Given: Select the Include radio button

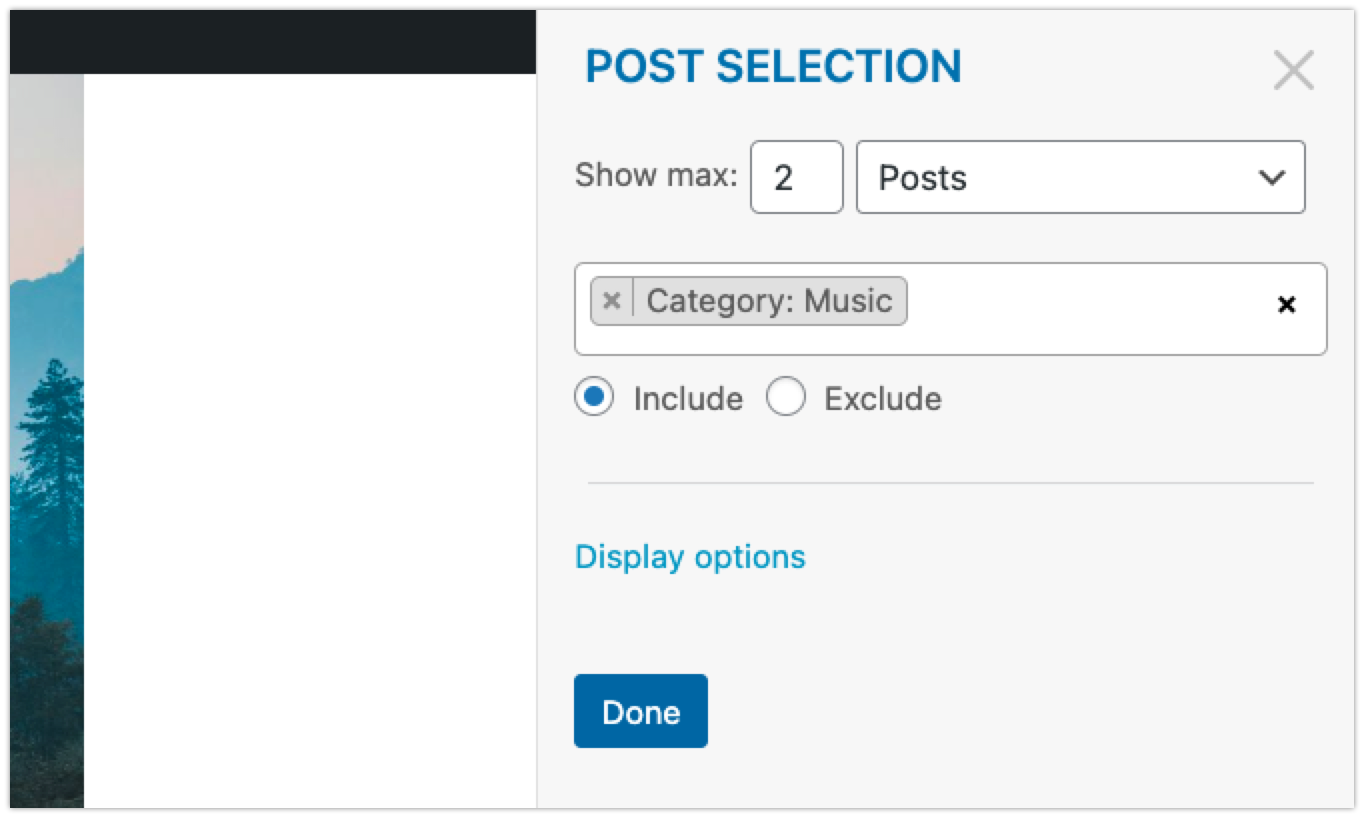Looking at the screenshot, I should click(x=594, y=398).
